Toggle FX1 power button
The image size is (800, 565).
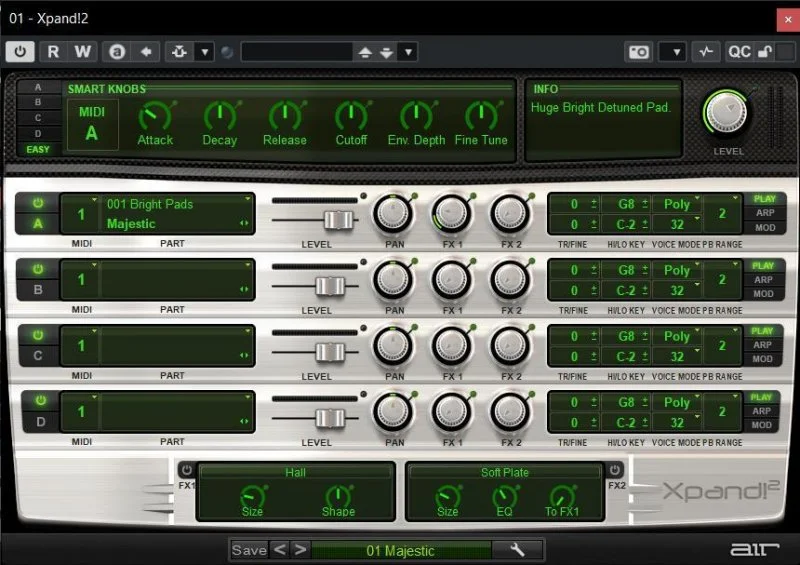click(187, 470)
